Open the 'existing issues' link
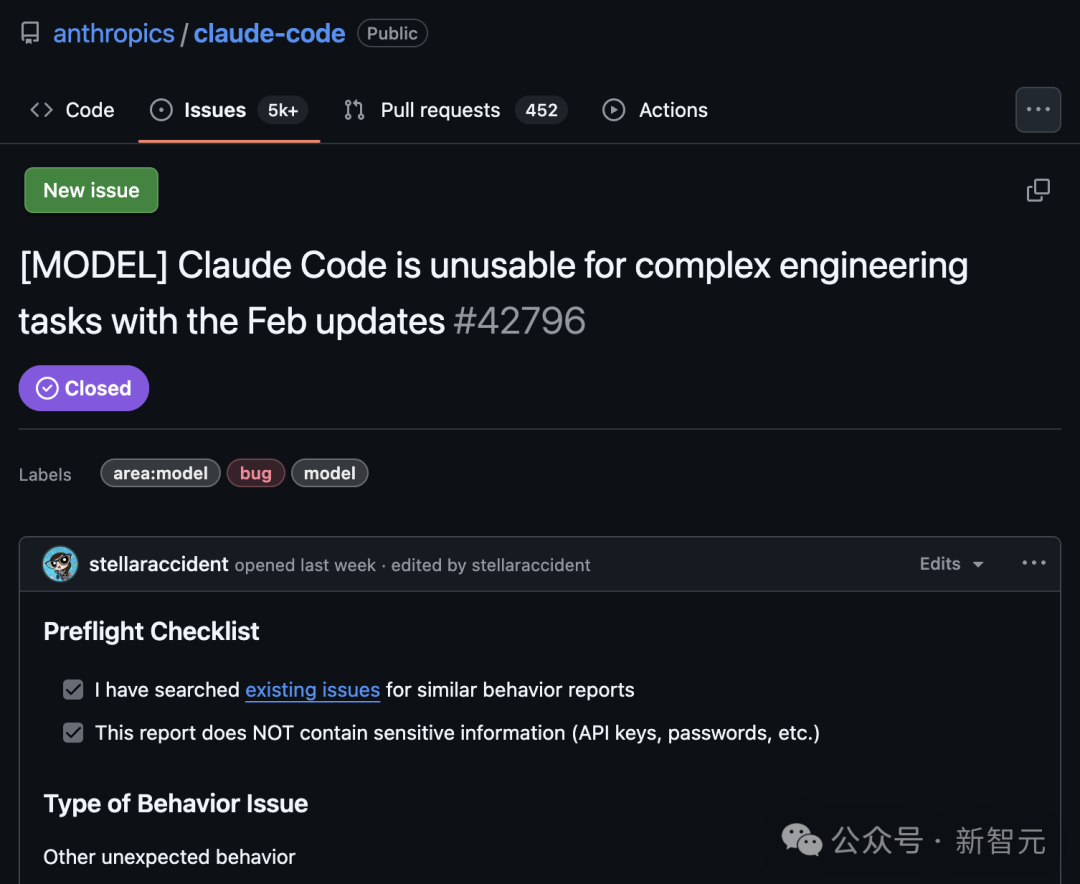This screenshot has height=884, width=1080. click(x=312, y=689)
